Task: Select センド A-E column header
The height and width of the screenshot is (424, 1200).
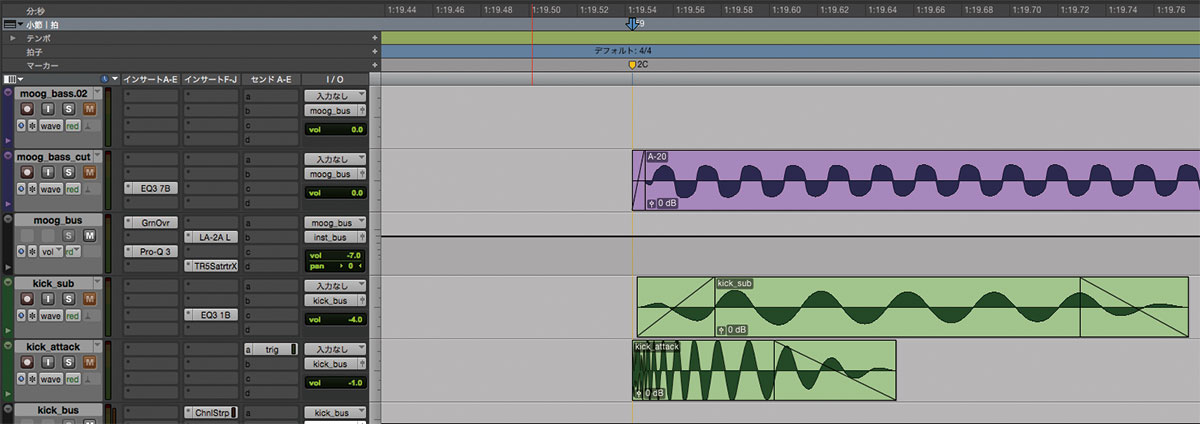Action: tap(271, 78)
